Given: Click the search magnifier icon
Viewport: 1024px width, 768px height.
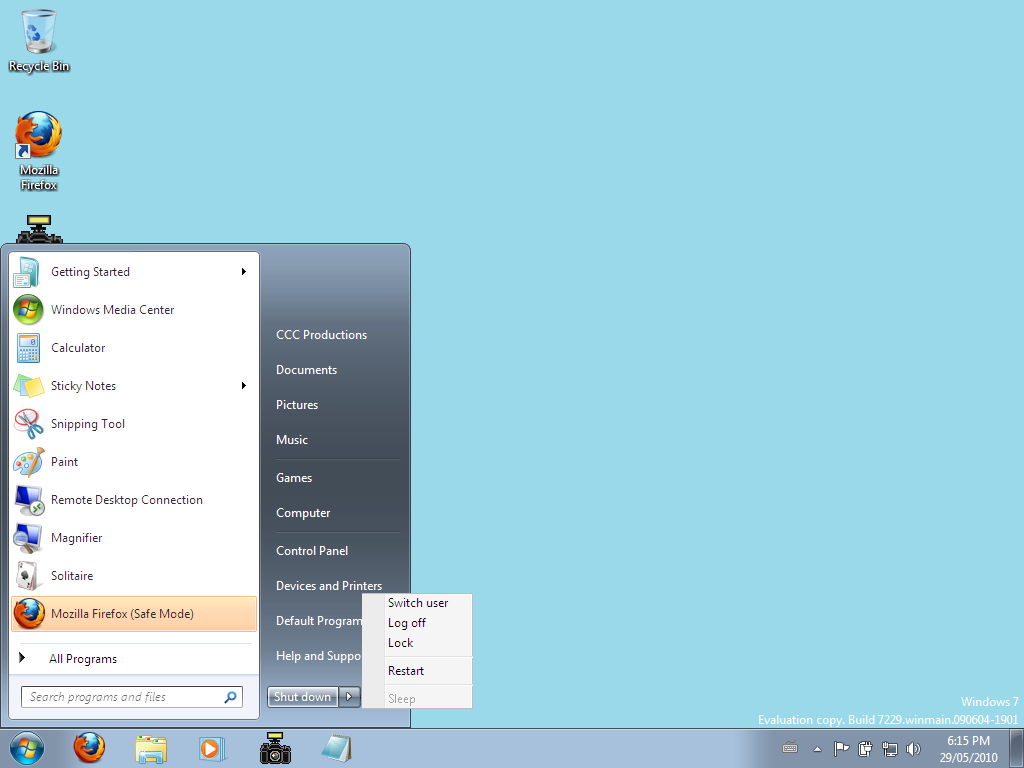Looking at the screenshot, I should [x=231, y=697].
